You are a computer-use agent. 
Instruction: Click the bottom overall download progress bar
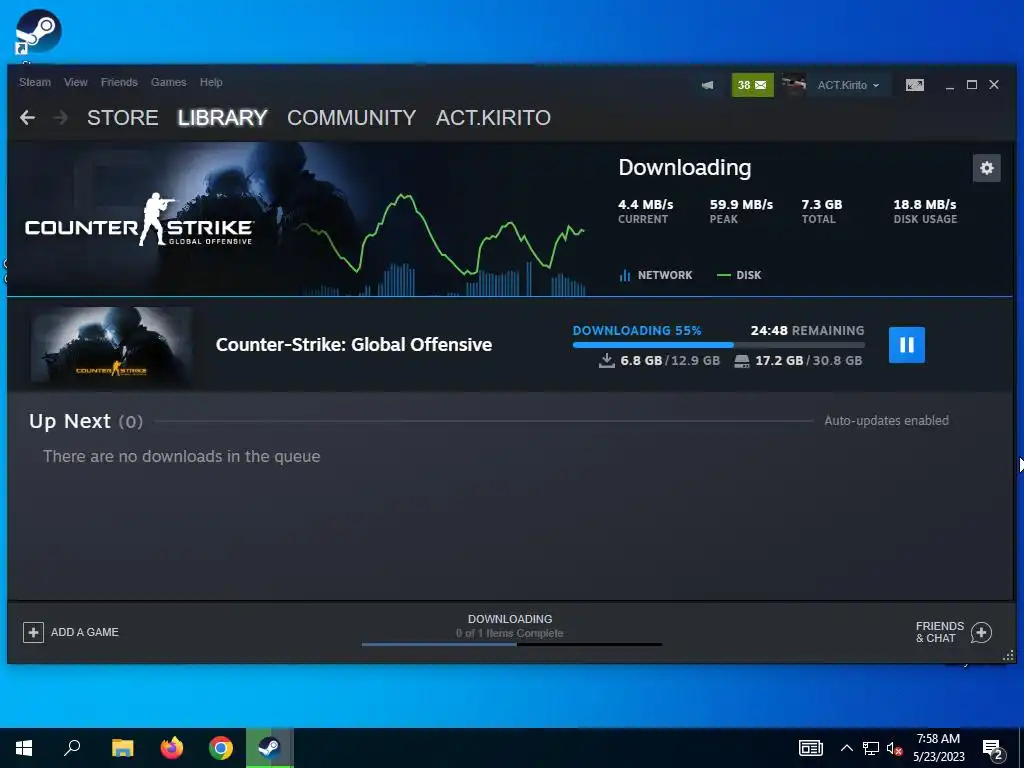tap(512, 645)
